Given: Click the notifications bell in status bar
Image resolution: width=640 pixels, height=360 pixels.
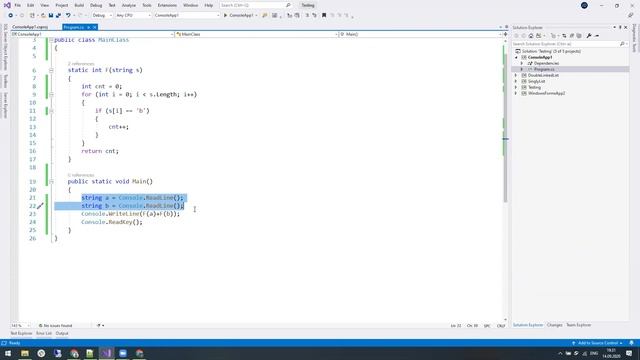Looking at the screenshot, I should tap(631, 343).
